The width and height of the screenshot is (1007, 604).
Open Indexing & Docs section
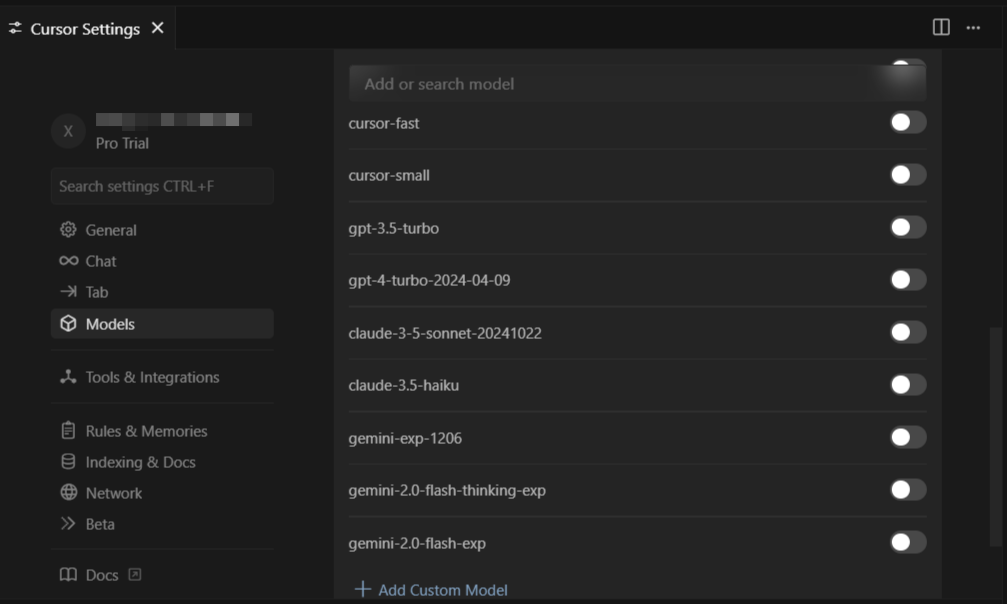tap(162, 461)
